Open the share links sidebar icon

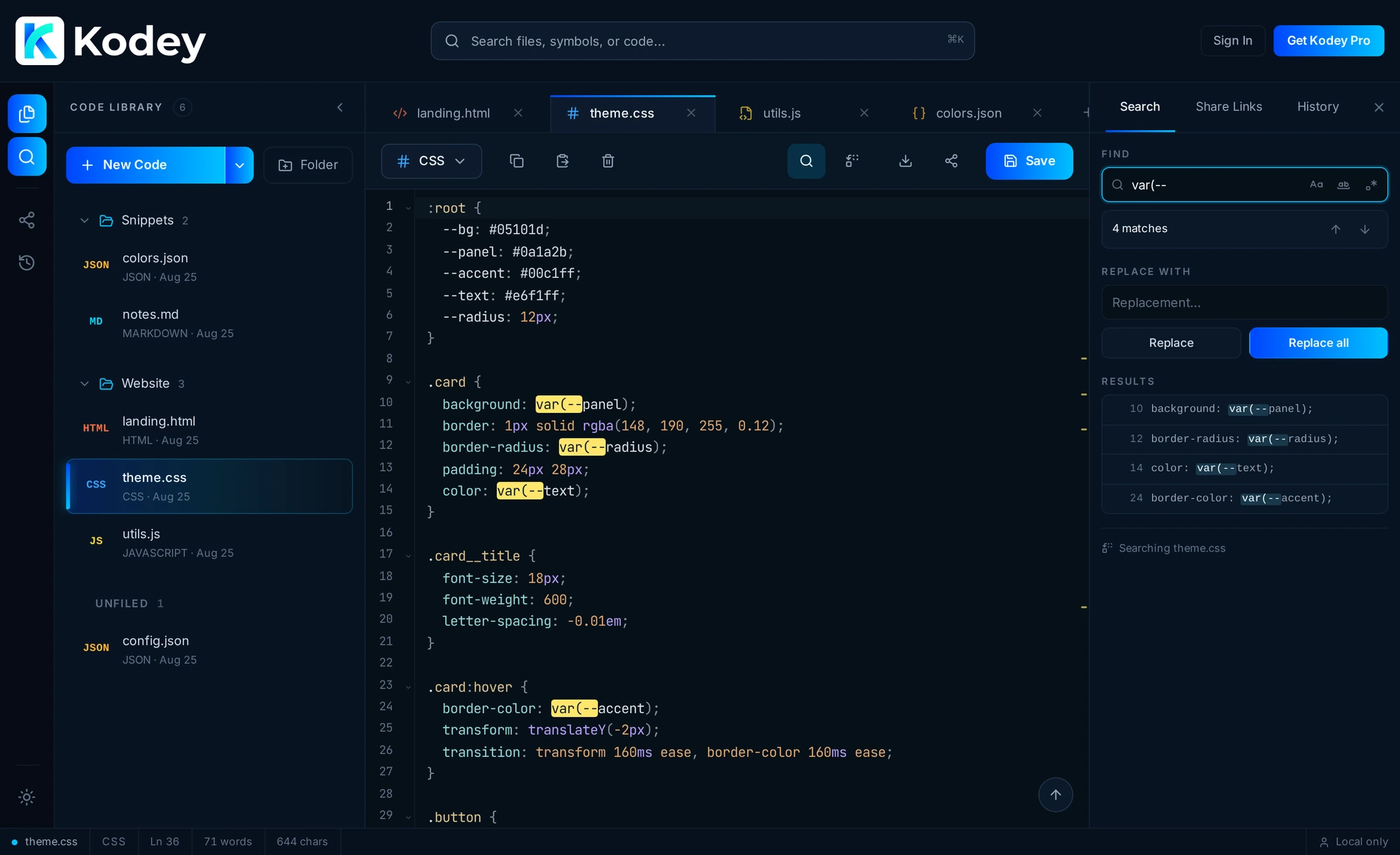27,220
